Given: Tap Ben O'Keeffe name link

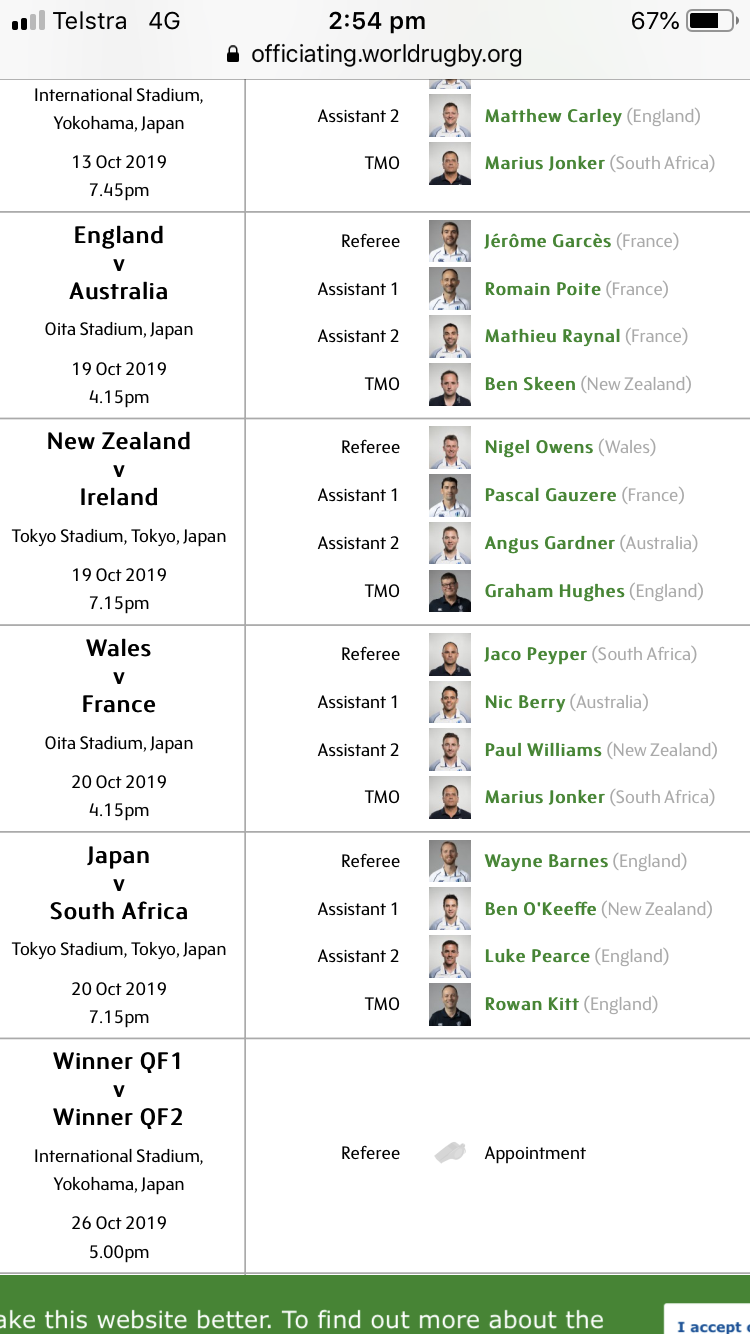Looking at the screenshot, I should [541, 909].
